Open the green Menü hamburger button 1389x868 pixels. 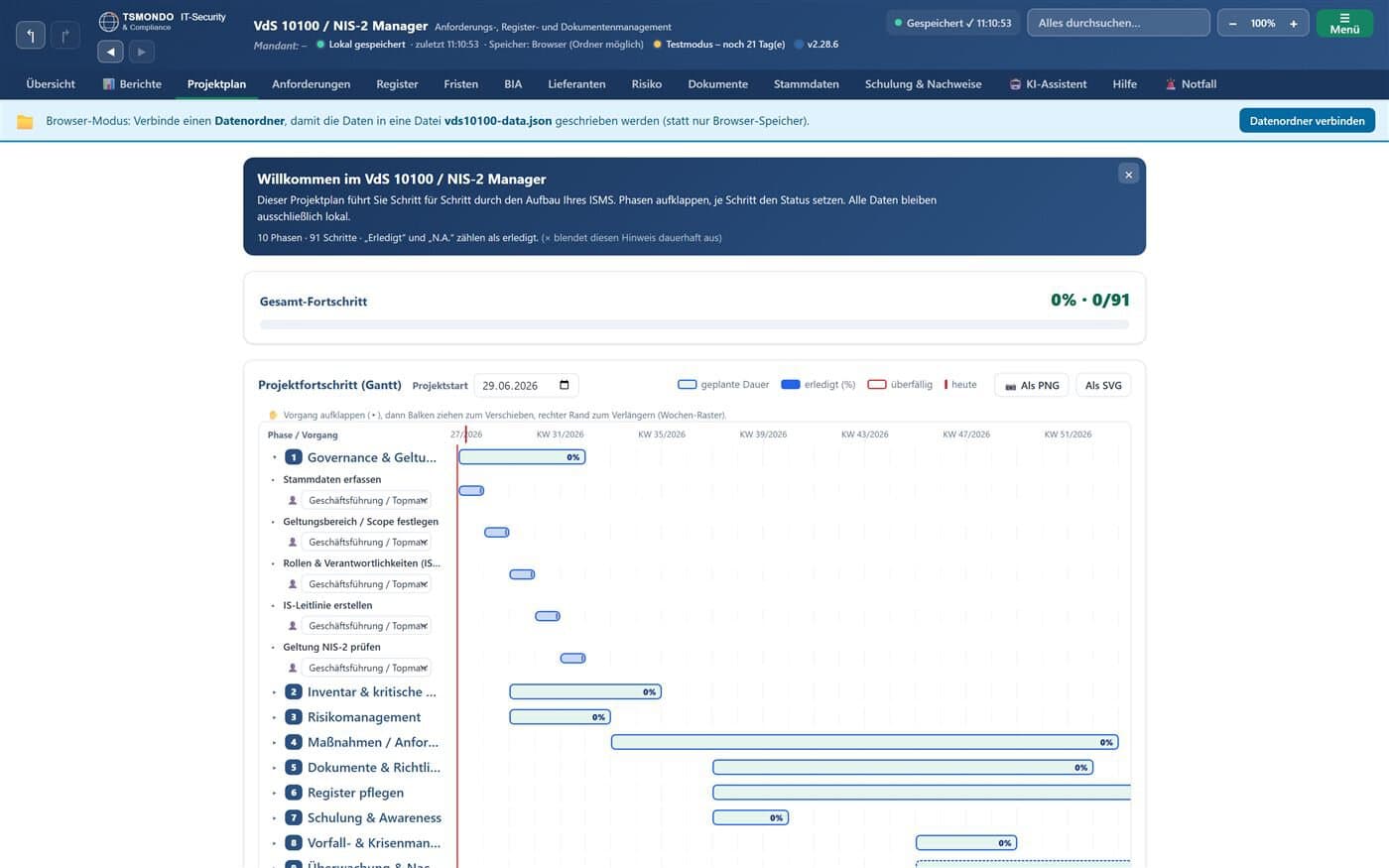1344,23
